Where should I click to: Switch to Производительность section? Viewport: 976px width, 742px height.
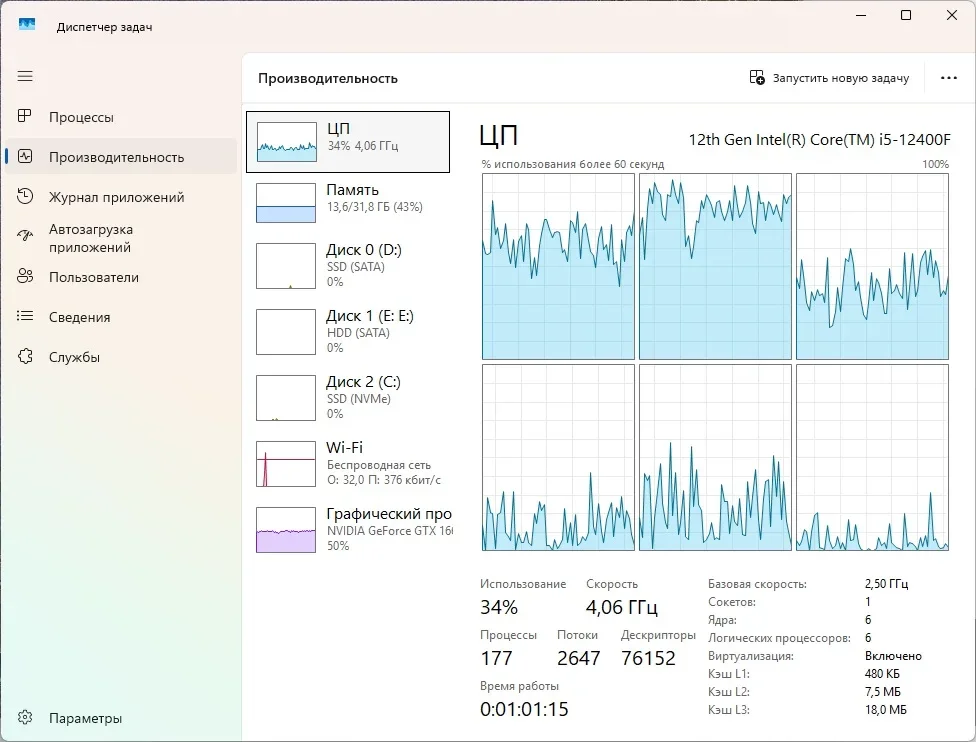[x=121, y=157]
